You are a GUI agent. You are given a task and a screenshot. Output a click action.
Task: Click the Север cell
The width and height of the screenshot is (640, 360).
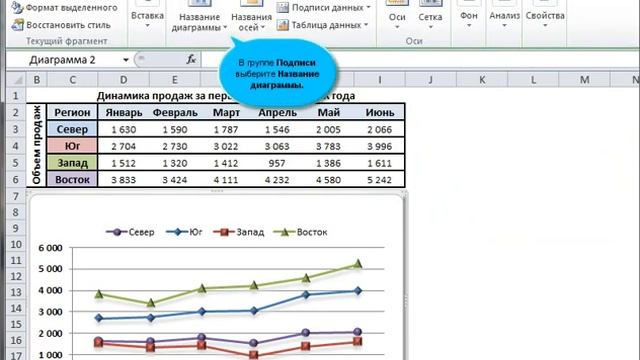72,129
